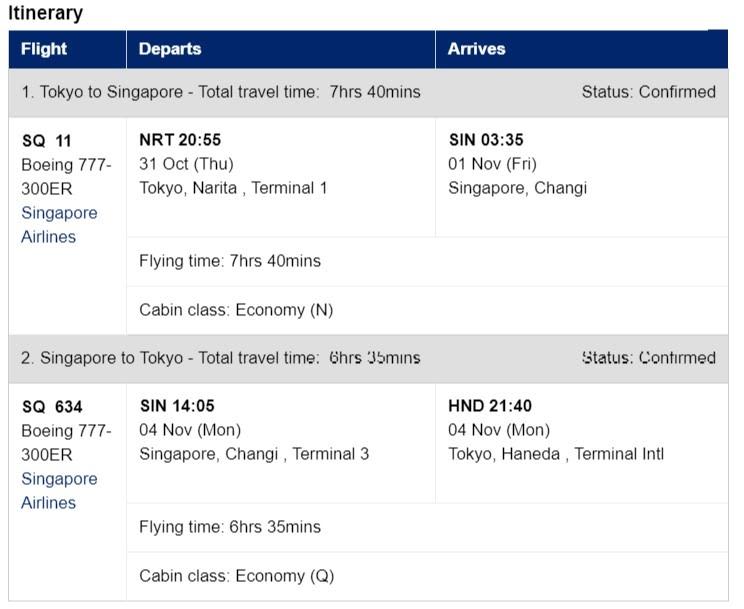744x609 pixels.
Task: Select flight number SQ 11
Action: tap(46, 141)
